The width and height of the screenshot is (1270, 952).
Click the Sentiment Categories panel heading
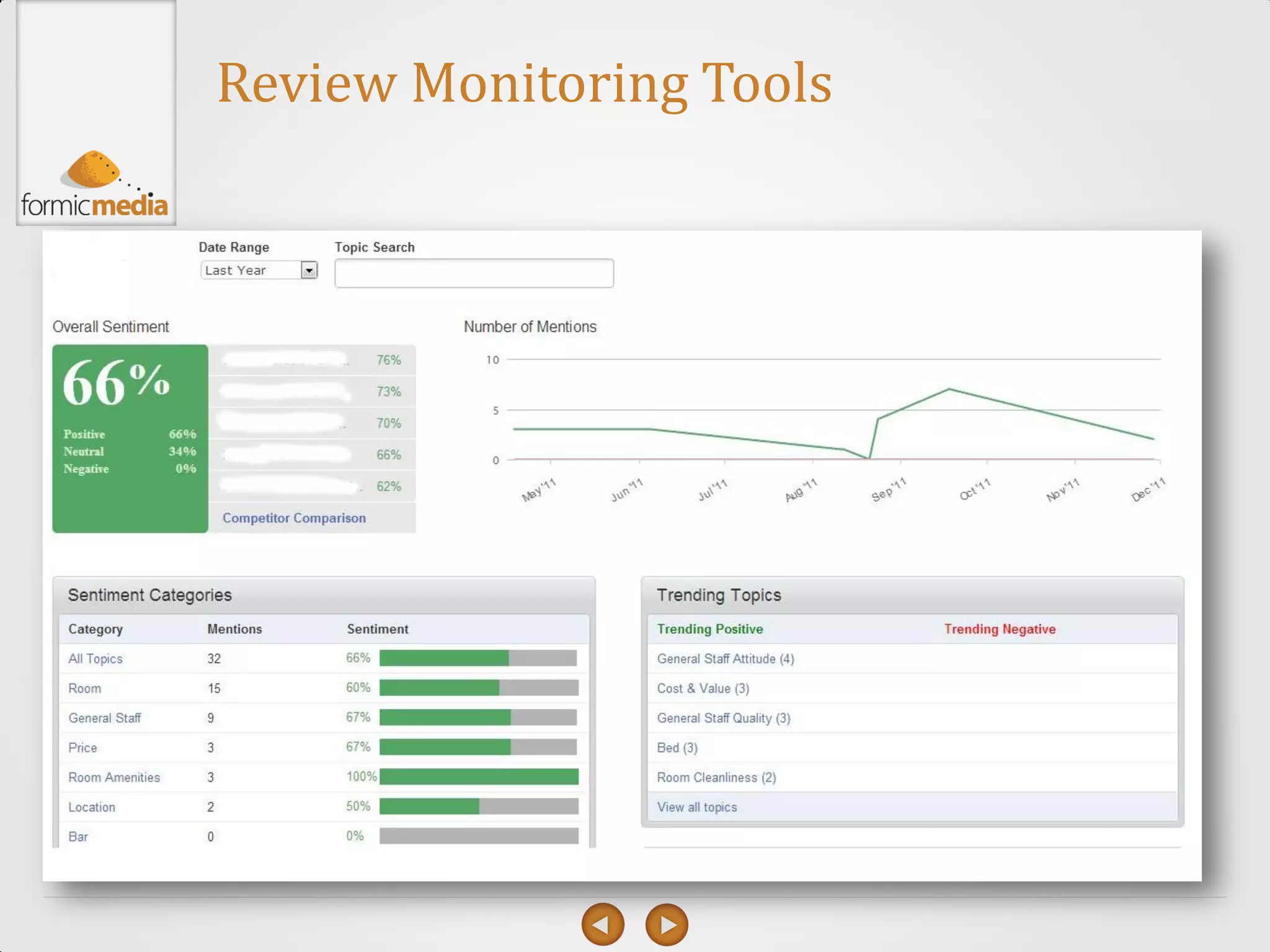coord(149,595)
